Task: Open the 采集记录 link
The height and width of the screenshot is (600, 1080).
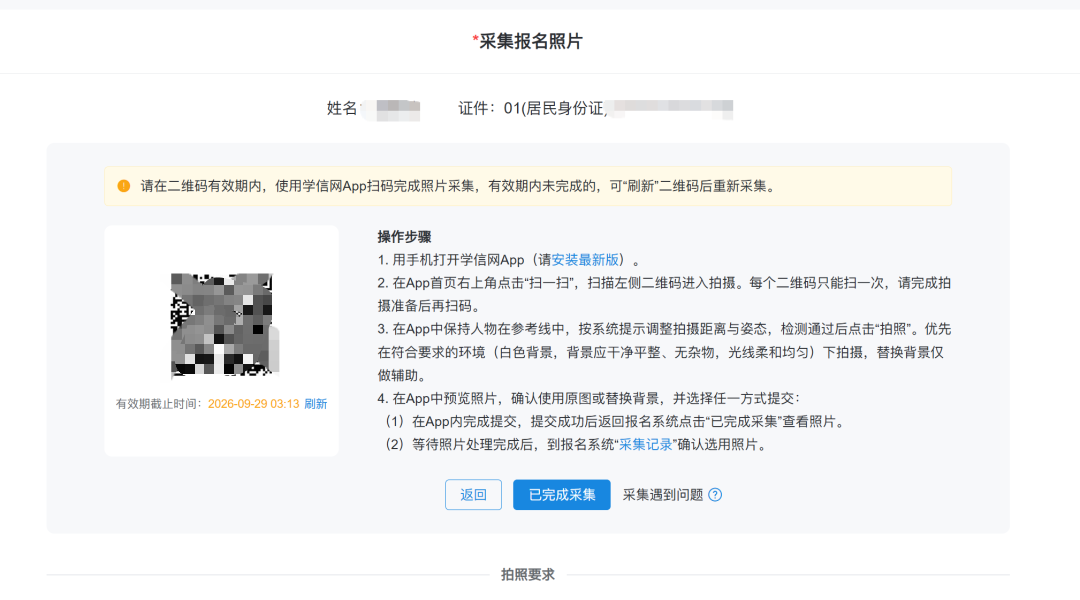Action: (645, 444)
